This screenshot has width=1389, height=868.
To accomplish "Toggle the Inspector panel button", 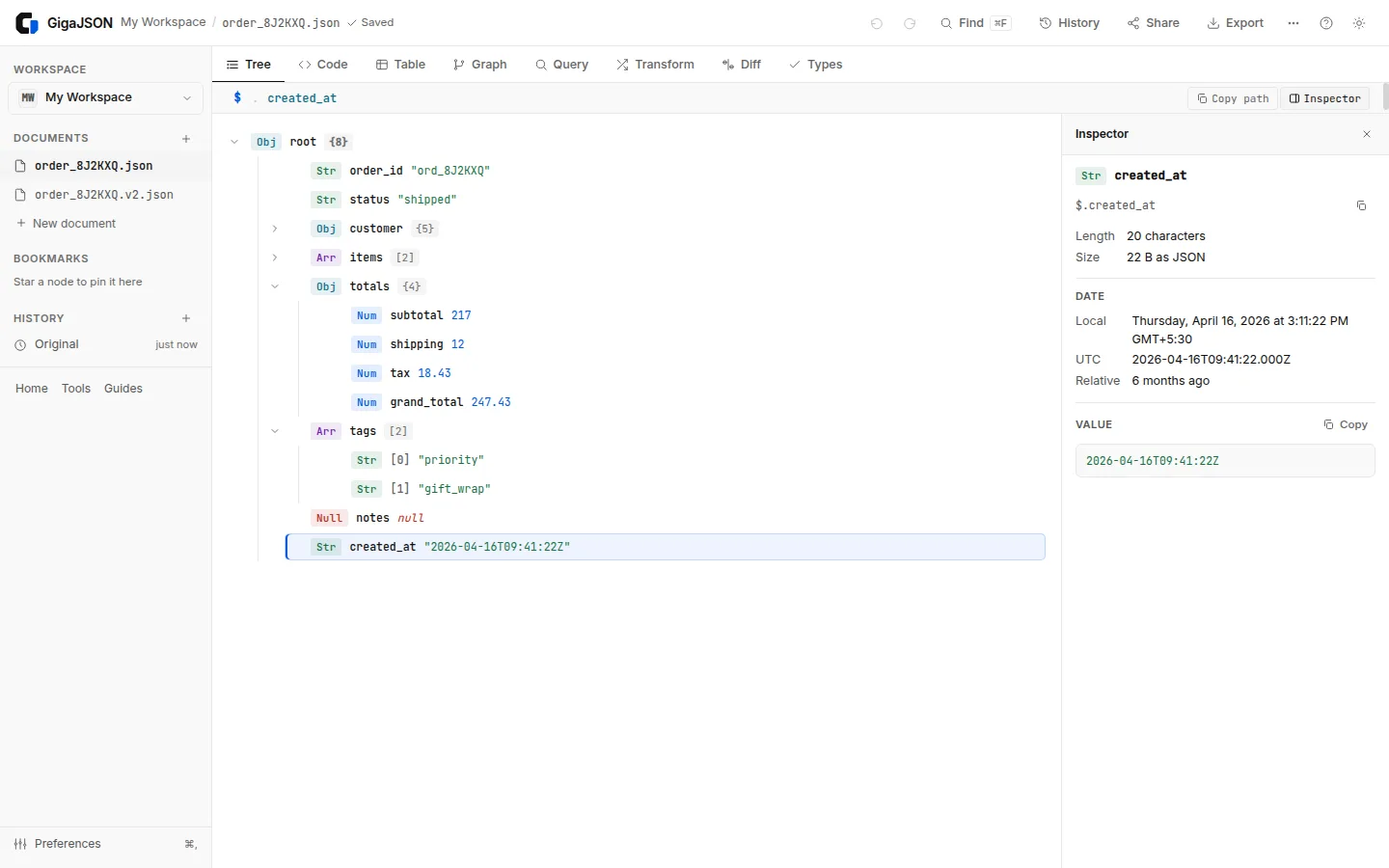I will tap(1324, 98).
